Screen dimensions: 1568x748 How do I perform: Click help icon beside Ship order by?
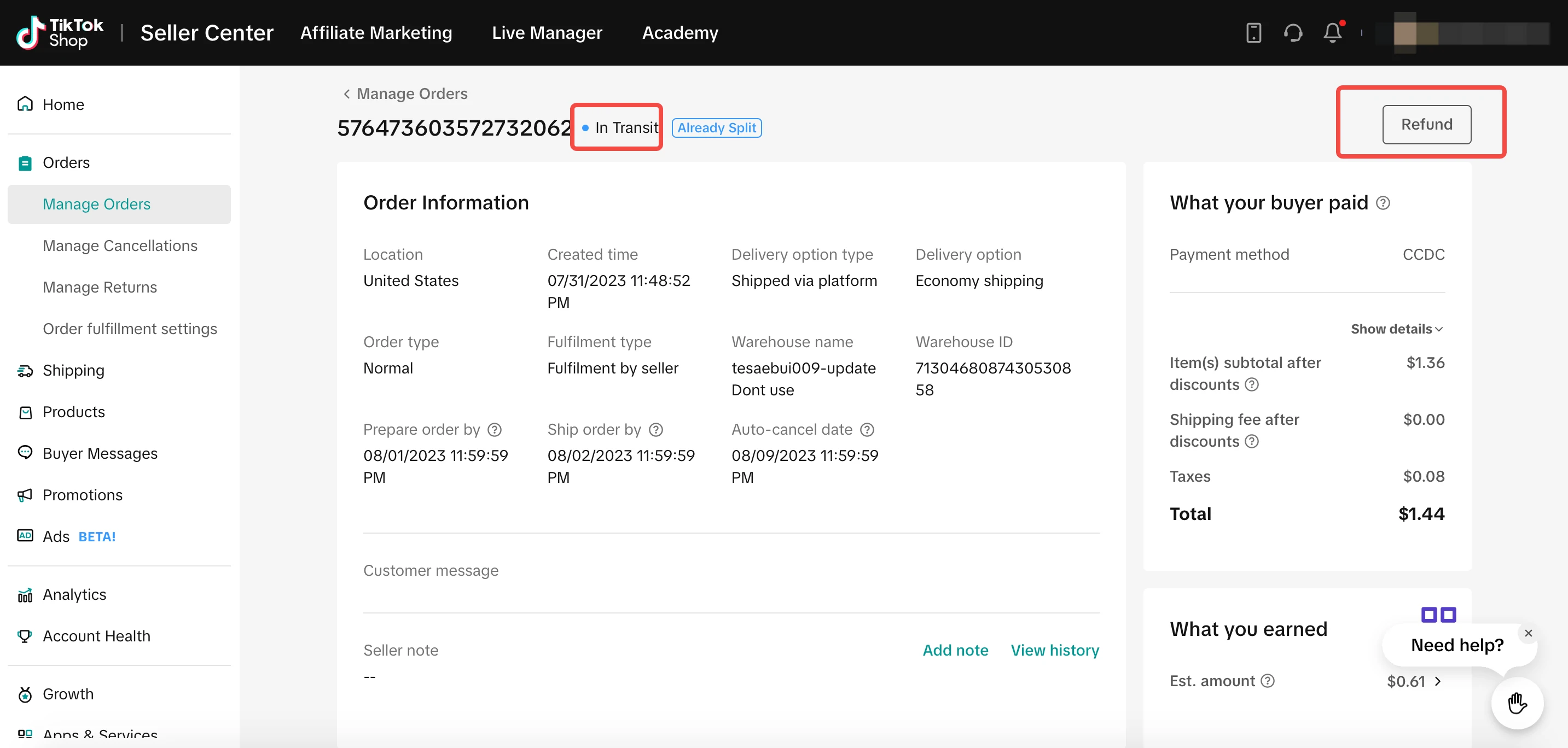click(x=655, y=430)
